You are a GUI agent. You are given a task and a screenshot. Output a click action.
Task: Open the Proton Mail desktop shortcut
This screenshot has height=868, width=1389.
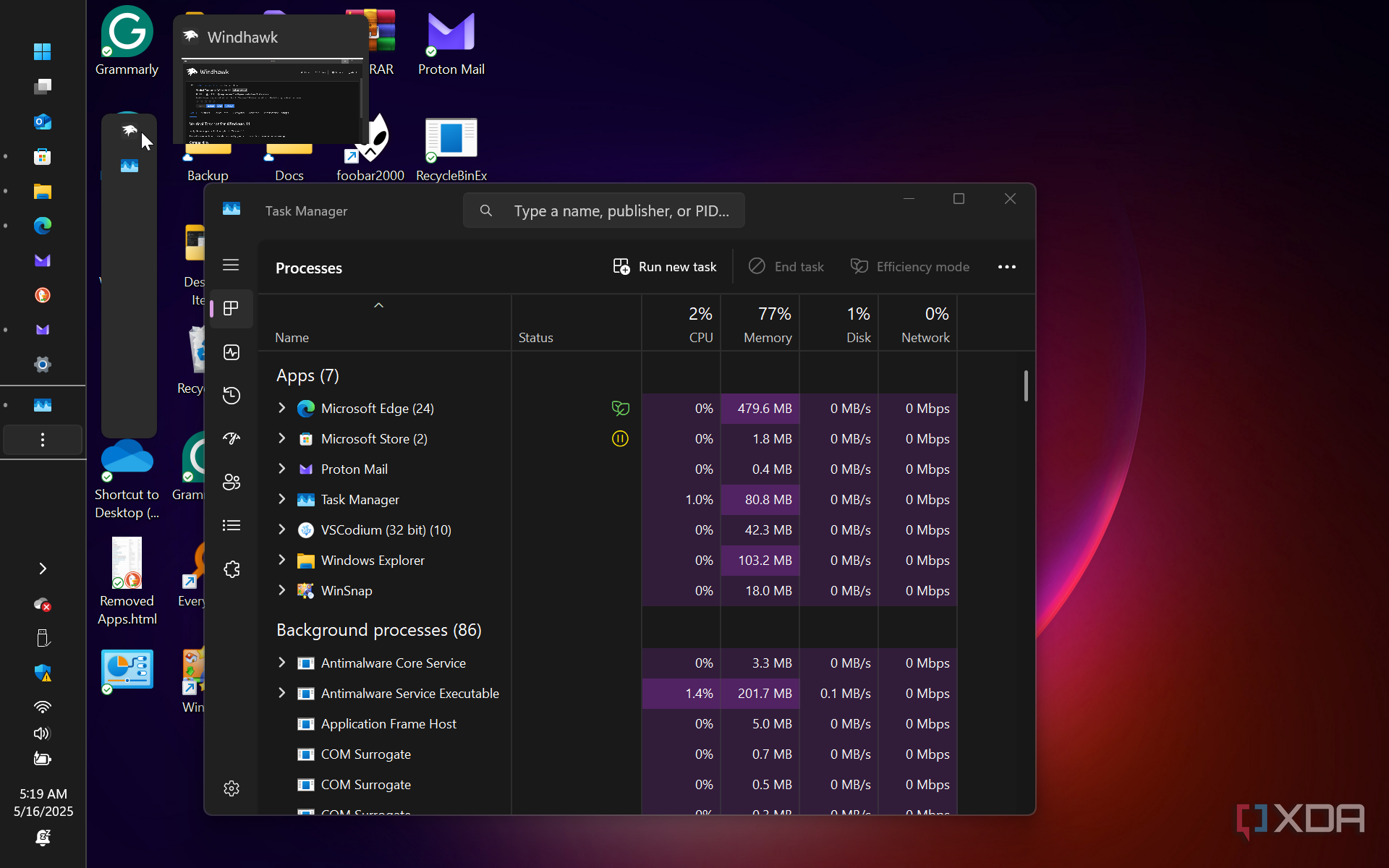[451, 43]
